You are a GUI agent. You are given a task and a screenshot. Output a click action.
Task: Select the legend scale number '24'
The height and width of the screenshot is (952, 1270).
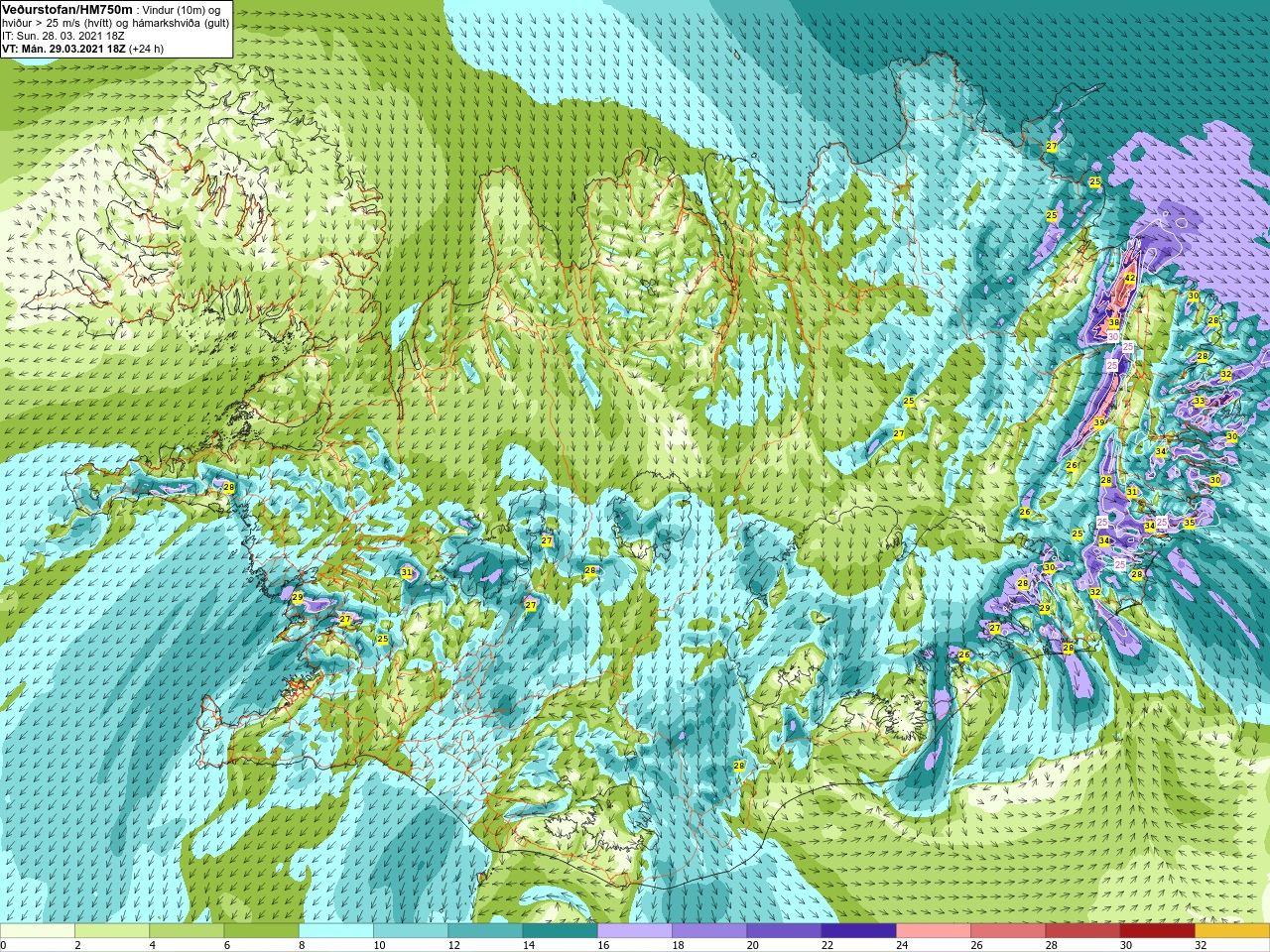click(x=903, y=946)
